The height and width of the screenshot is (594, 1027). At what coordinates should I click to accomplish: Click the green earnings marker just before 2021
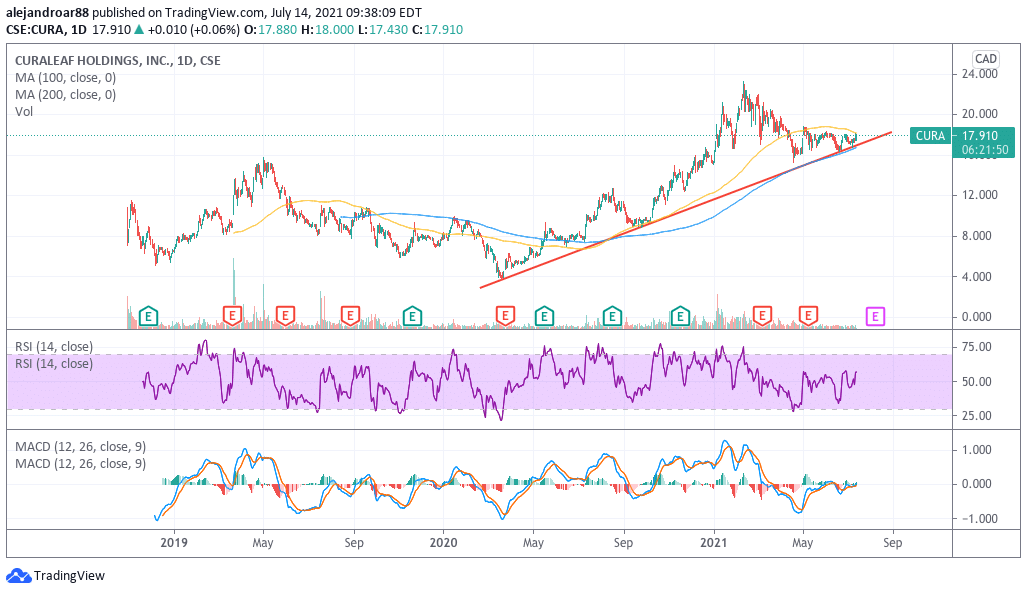[x=681, y=317]
